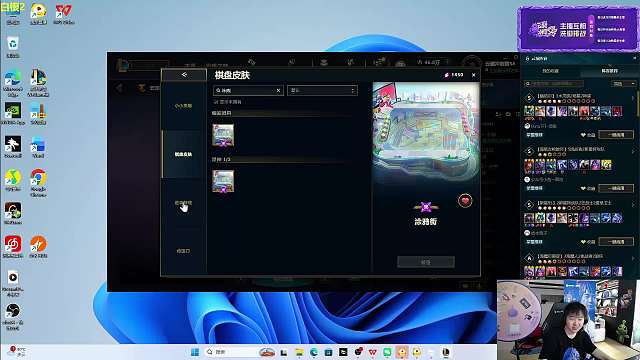
Task: Expand the fourth recommended lineup card
Action: coord(633,258)
